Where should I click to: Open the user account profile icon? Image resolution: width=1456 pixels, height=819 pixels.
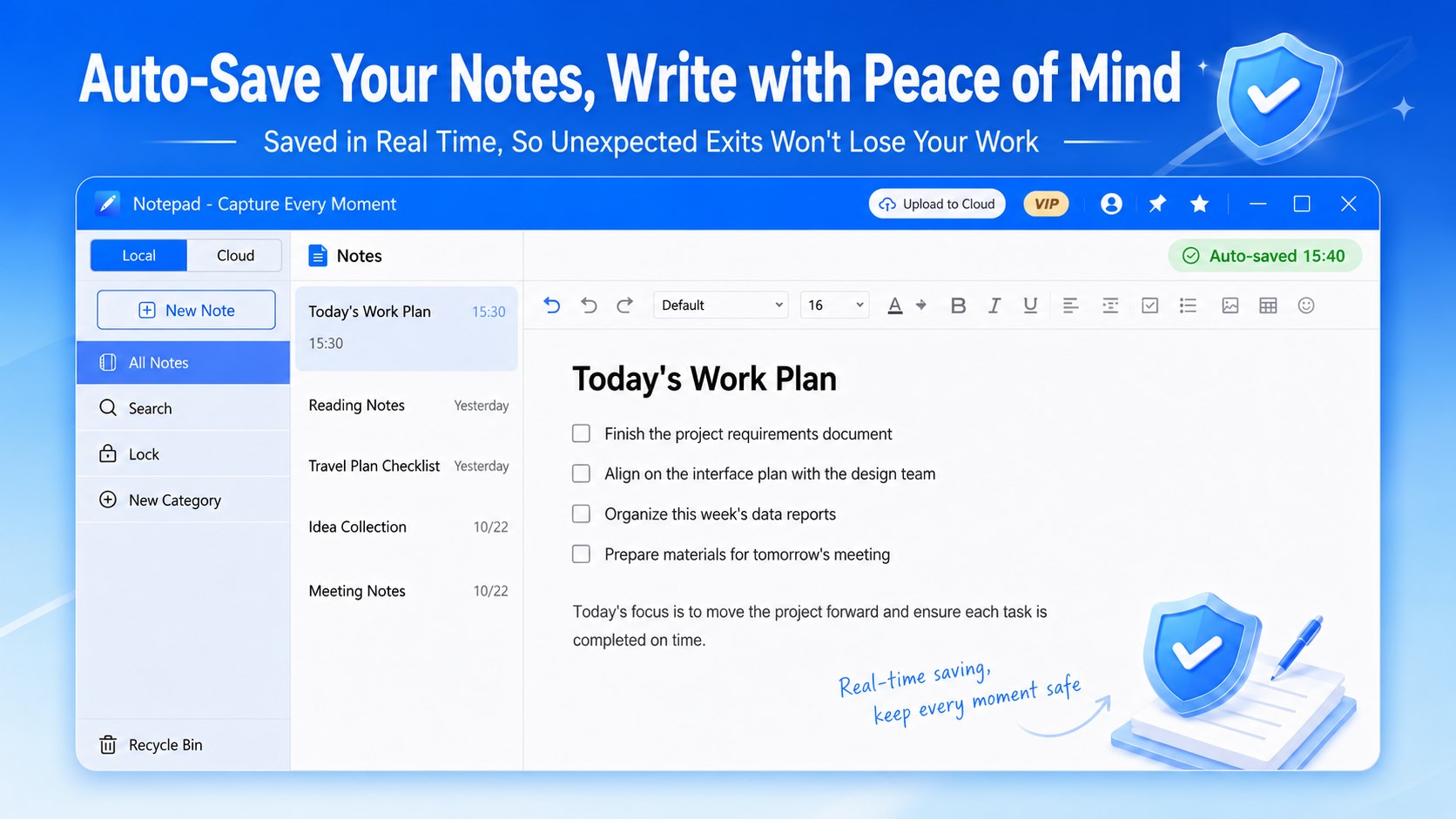1111,204
